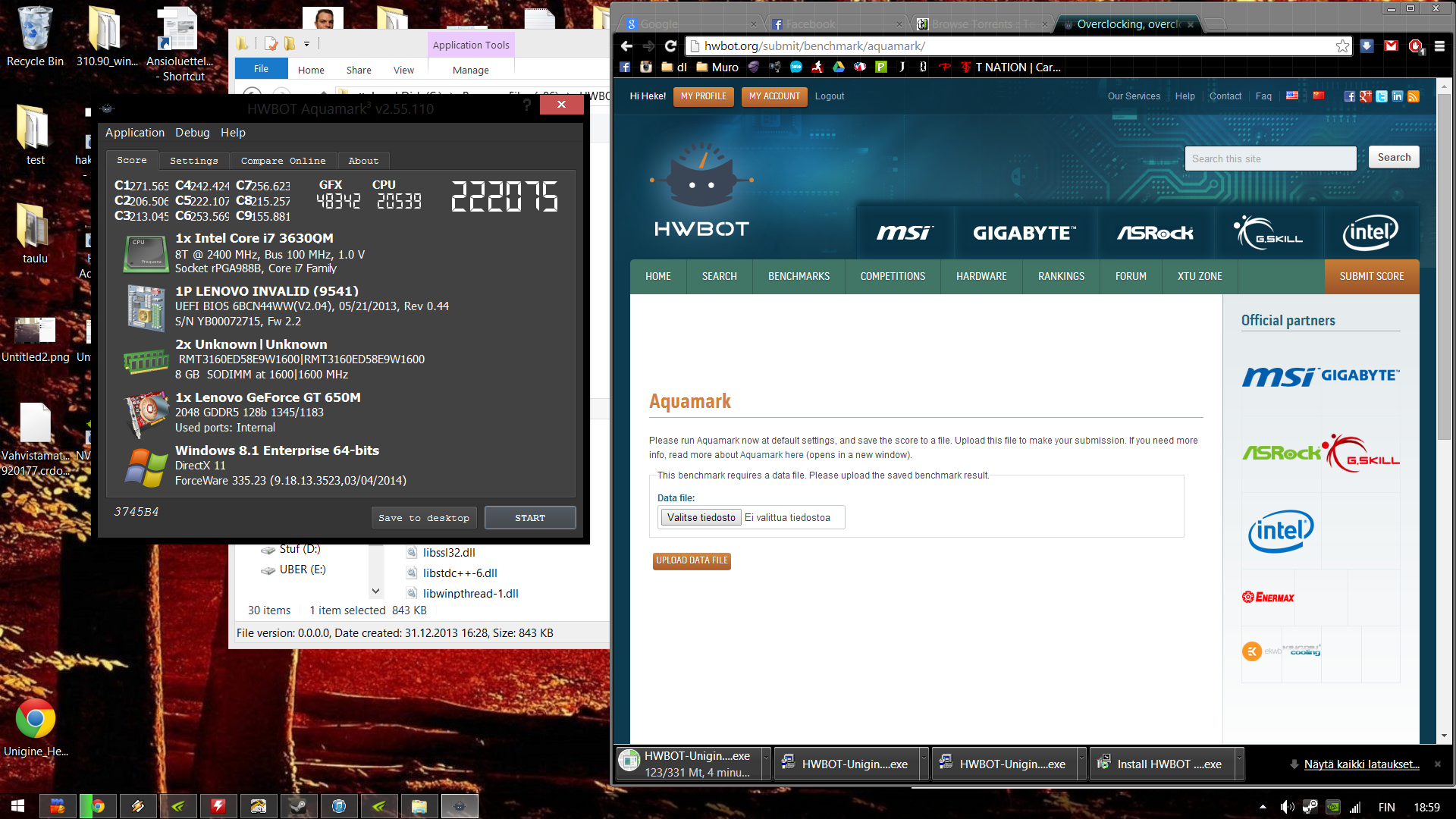Click the MSI partner banner logo
Screen dimensions: 1456x819
(x=905, y=233)
